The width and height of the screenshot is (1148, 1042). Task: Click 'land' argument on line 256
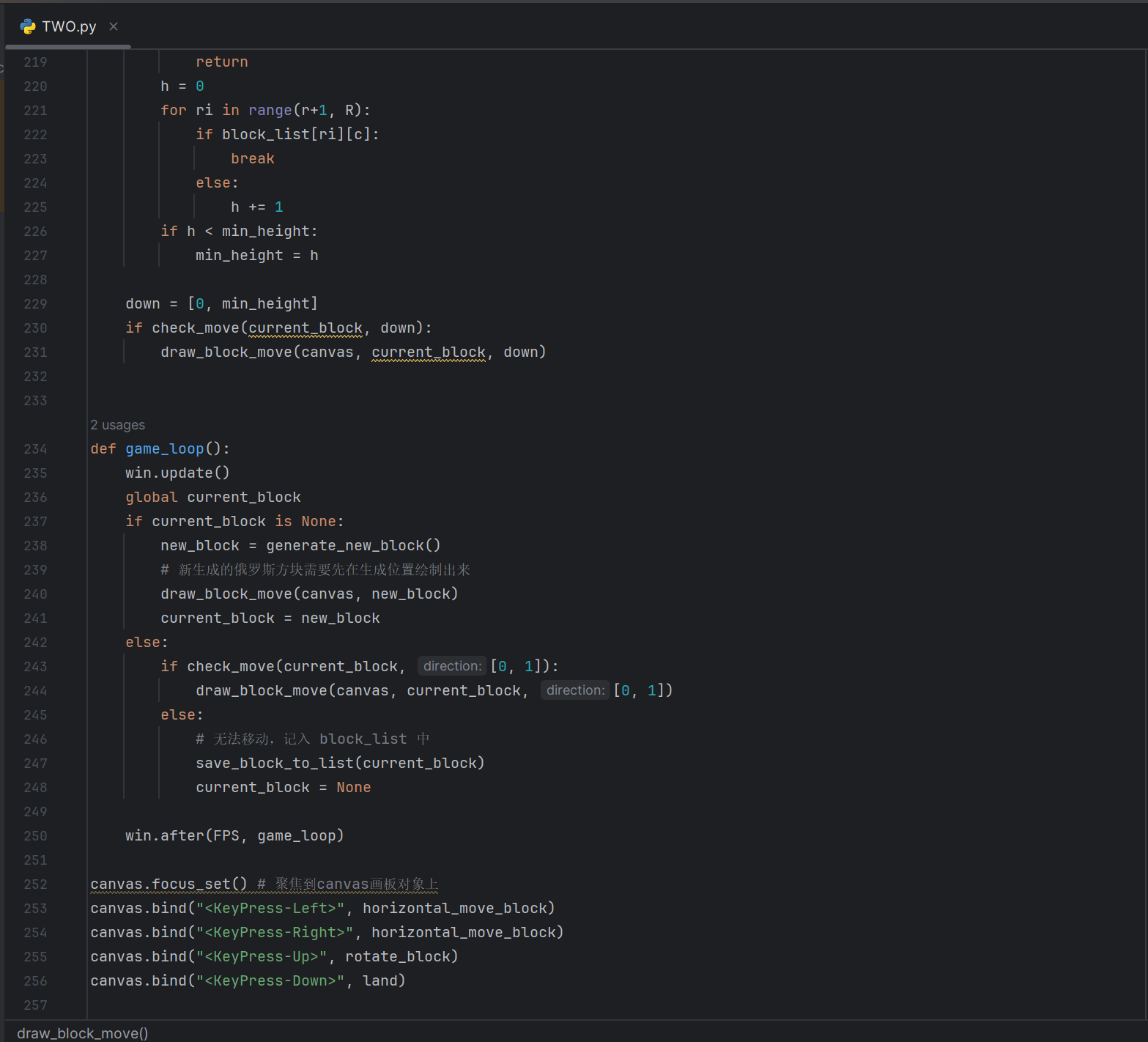coord(379,981)
